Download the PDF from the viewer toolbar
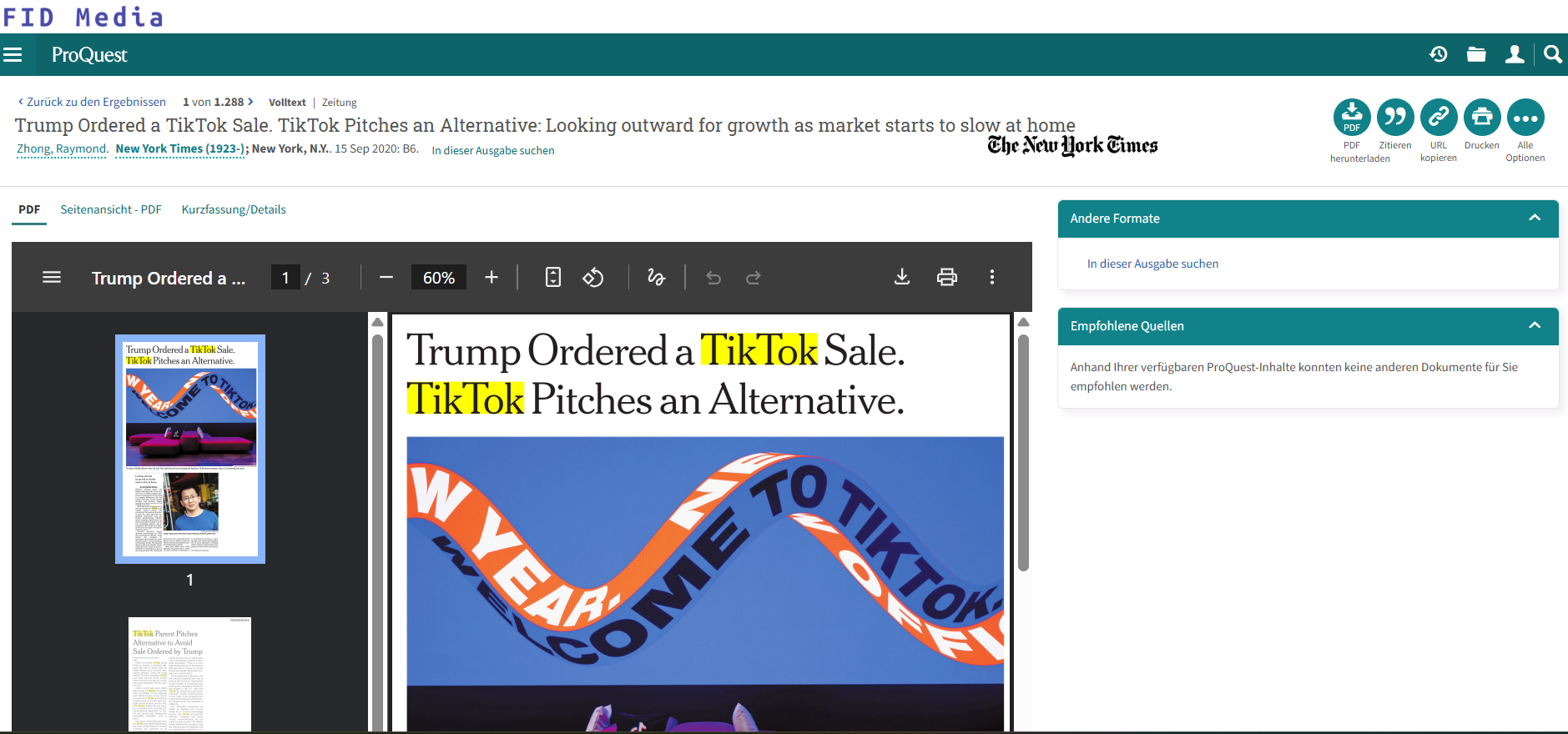This screenshot has width=1568, height=734. pos(901,278)
